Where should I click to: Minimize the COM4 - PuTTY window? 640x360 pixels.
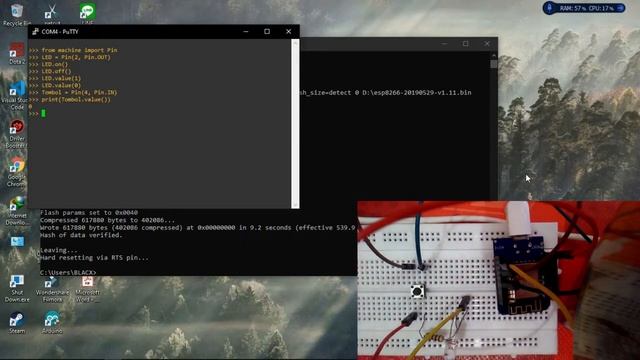246,31
